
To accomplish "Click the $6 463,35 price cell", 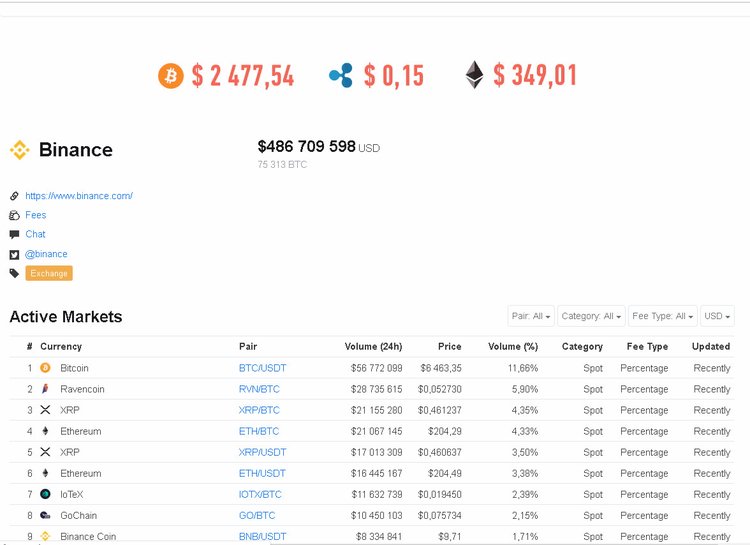I will [441, 368].
